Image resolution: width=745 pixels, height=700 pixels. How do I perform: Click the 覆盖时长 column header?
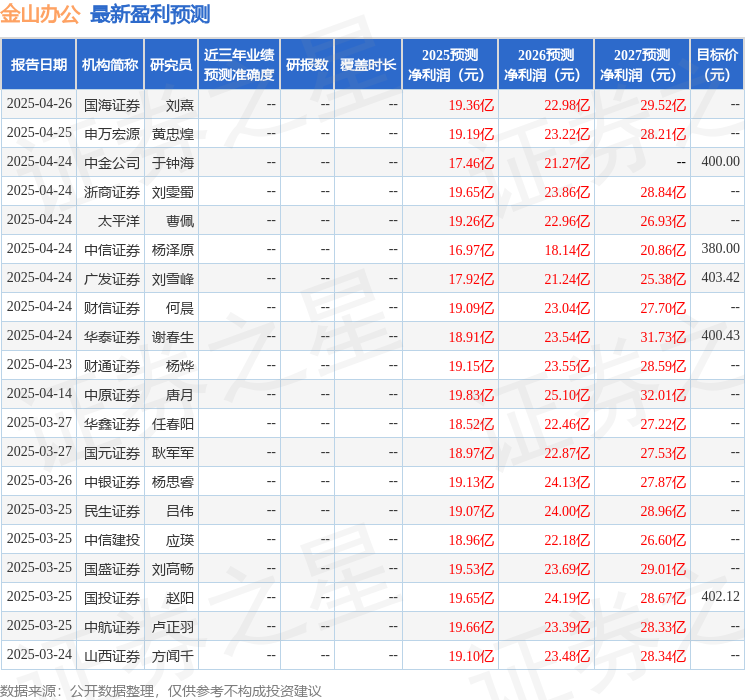coord(368,65)
